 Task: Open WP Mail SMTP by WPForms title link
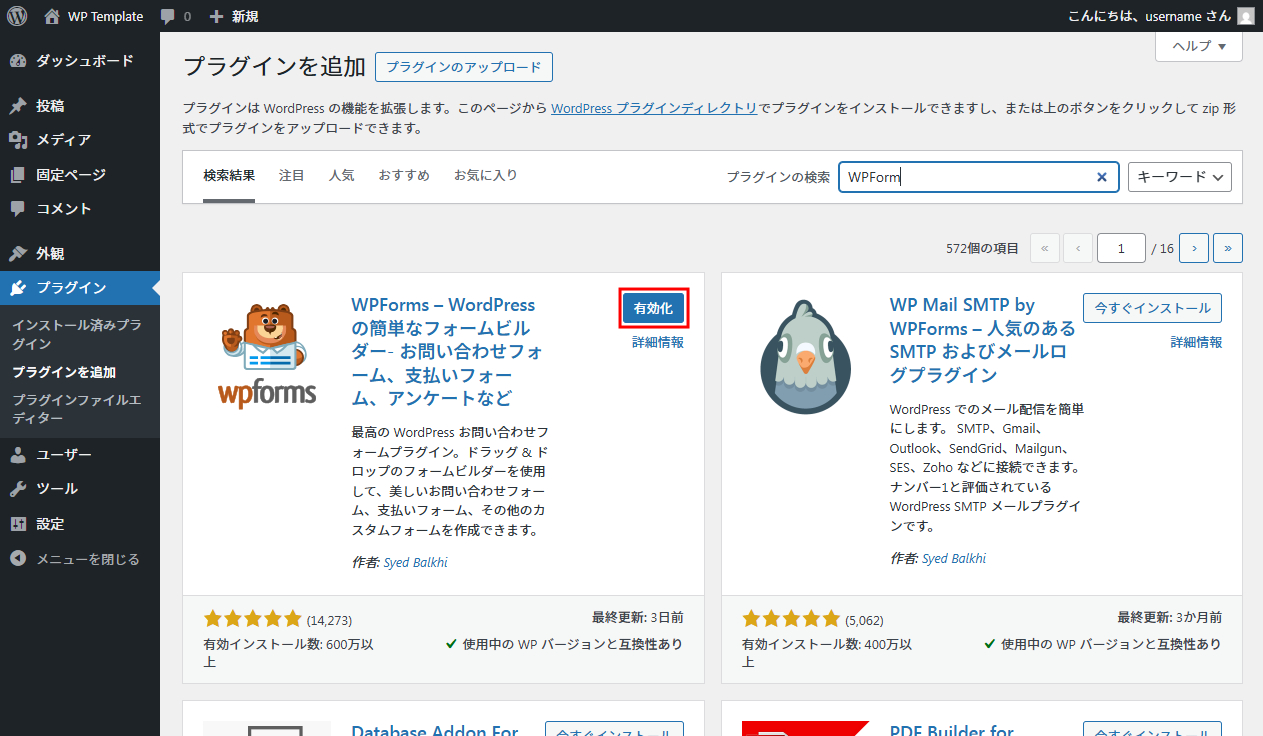pos(983,340)
